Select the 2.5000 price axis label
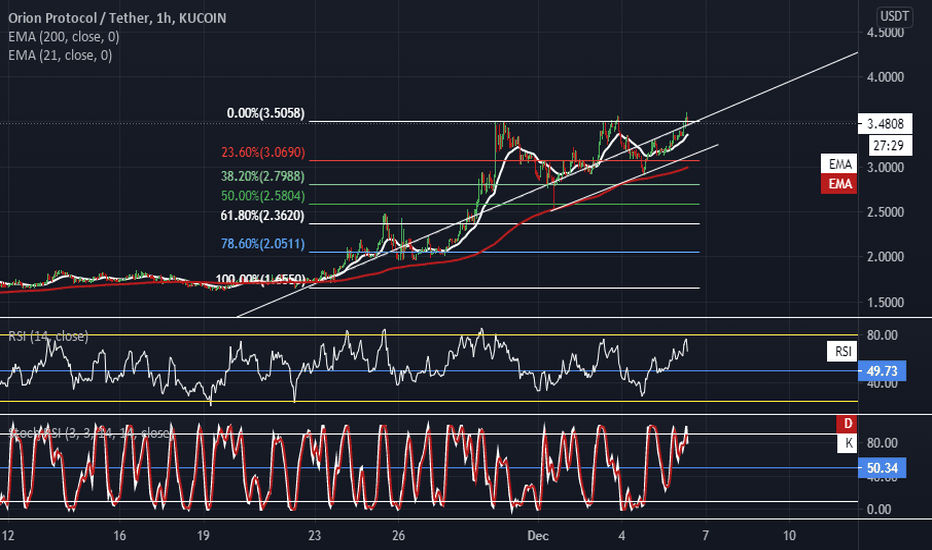The image size is (932, 550). pyautogui.click(x=885, y=212)
